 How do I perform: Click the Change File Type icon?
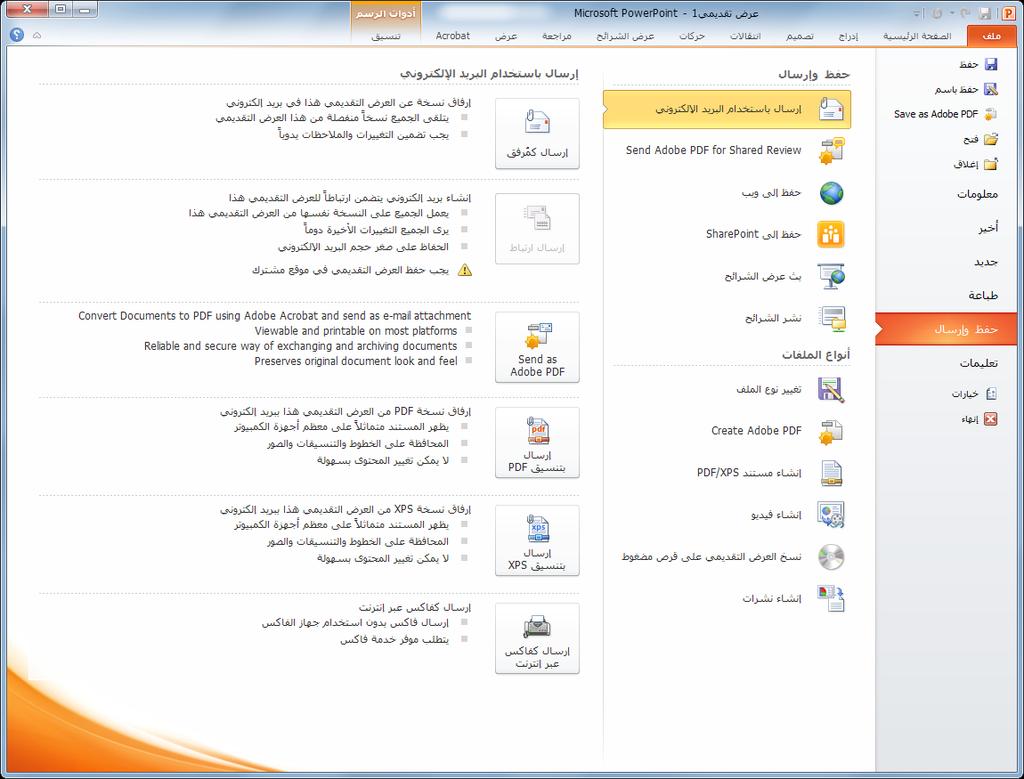(x=831, y=389)
